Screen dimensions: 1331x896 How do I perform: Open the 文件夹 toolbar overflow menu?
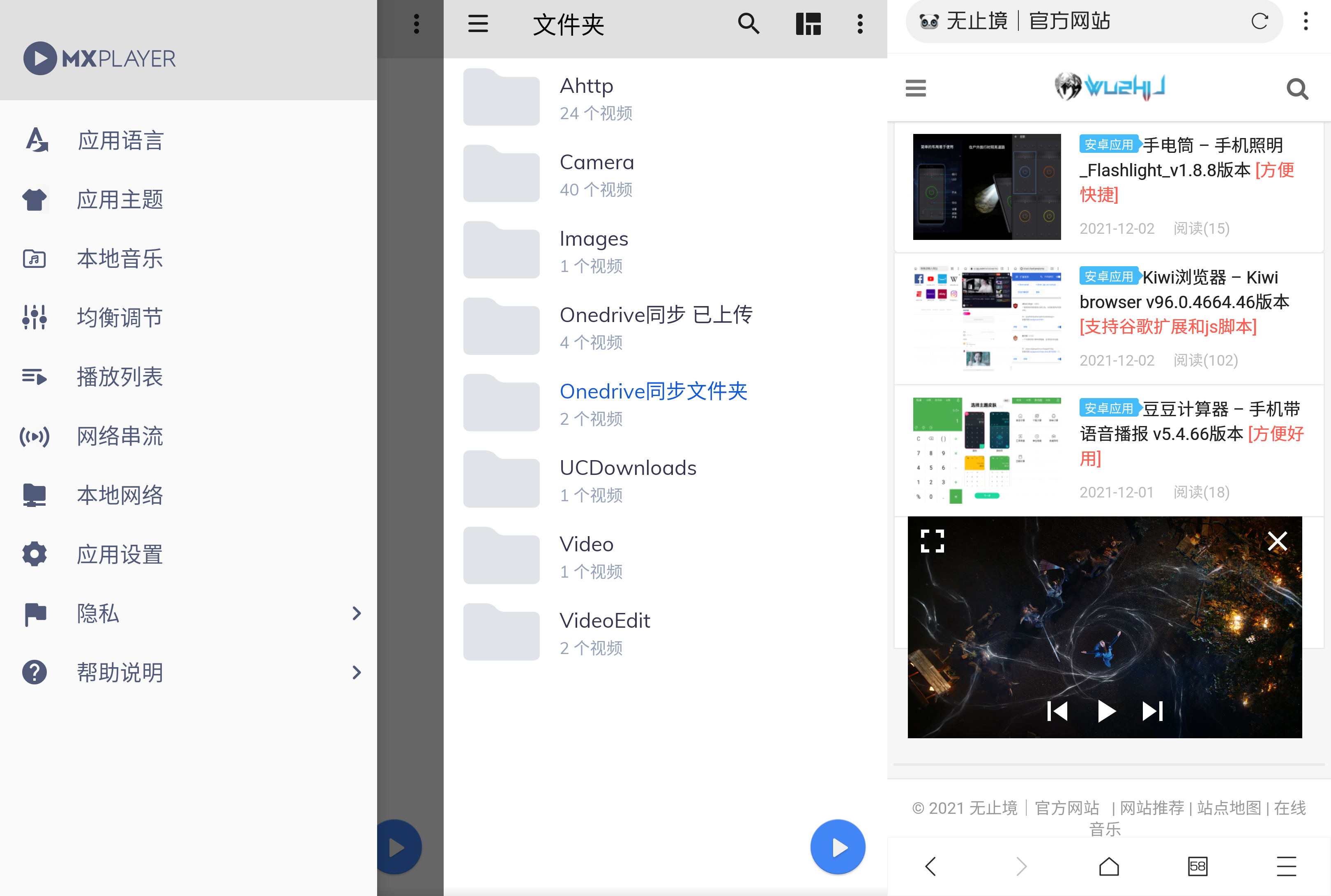(x=860, y=24)
